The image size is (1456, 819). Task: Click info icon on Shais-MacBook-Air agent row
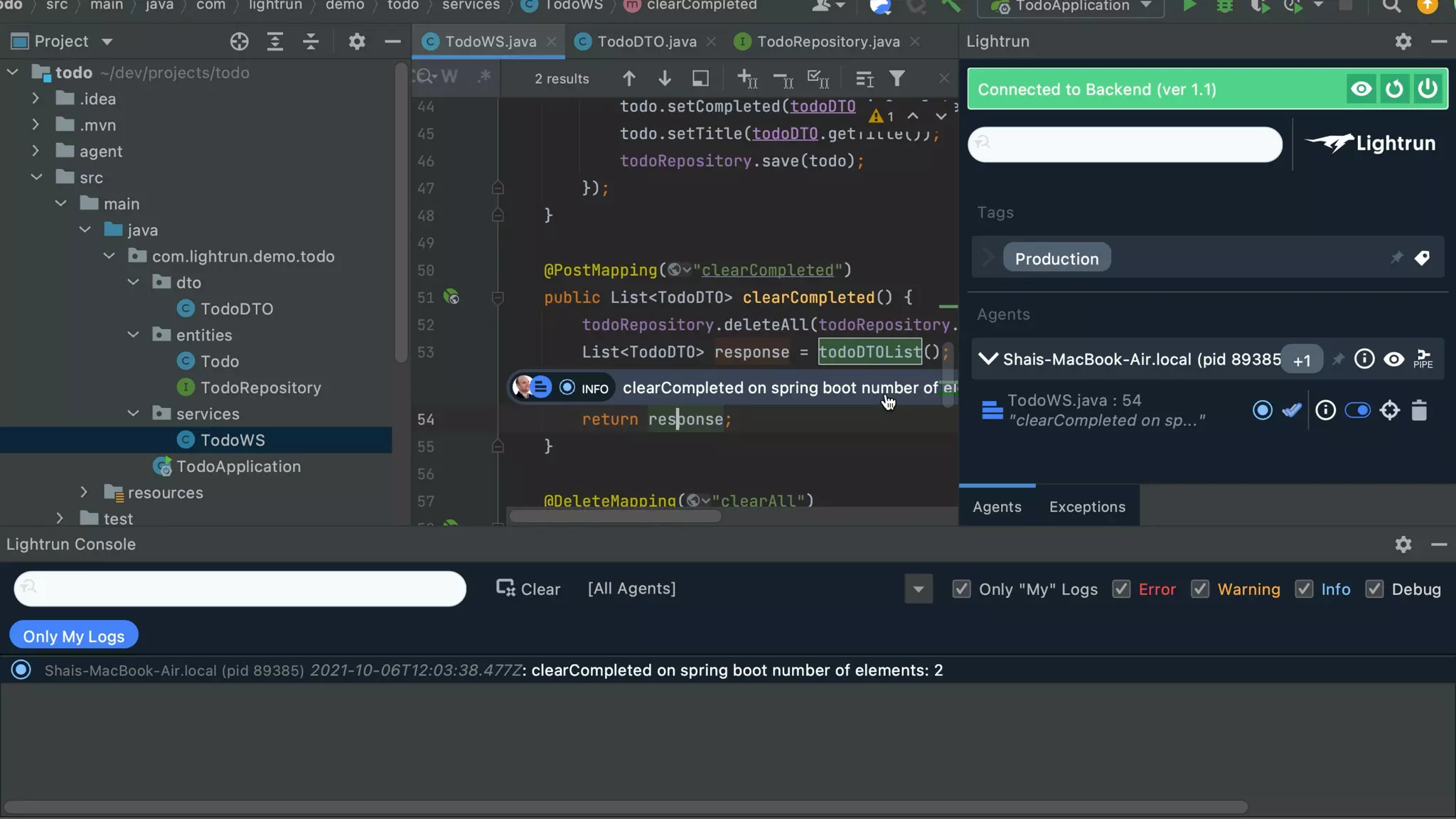[x=1364, y=359]
